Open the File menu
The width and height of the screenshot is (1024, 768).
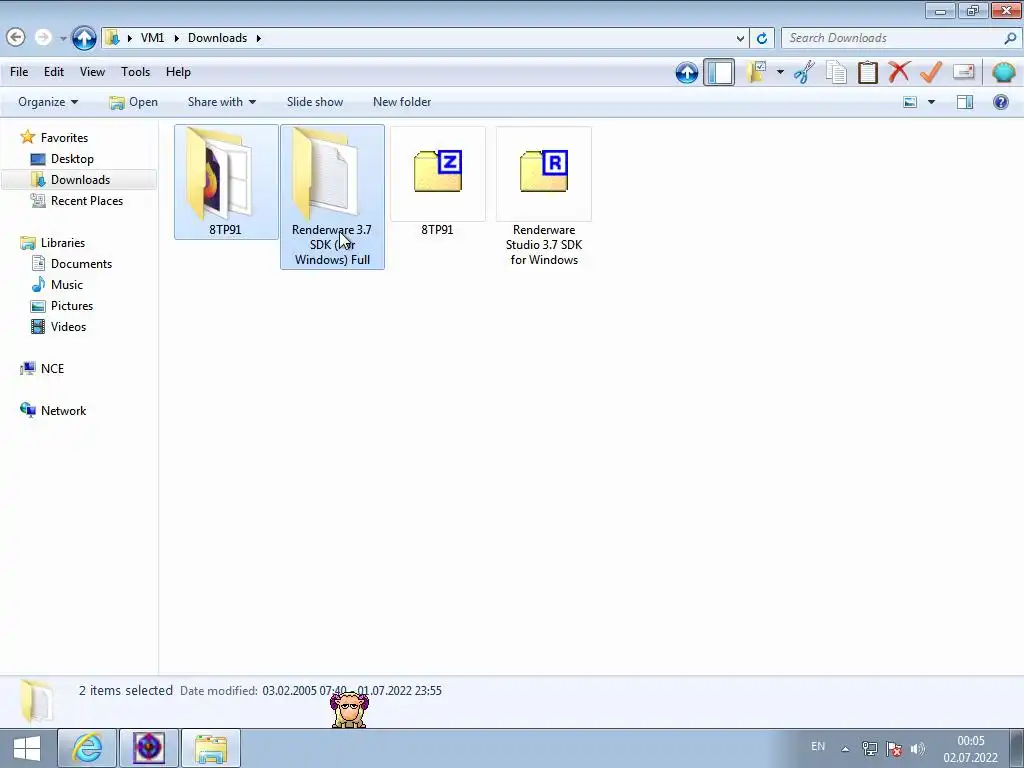click(19, 72)
